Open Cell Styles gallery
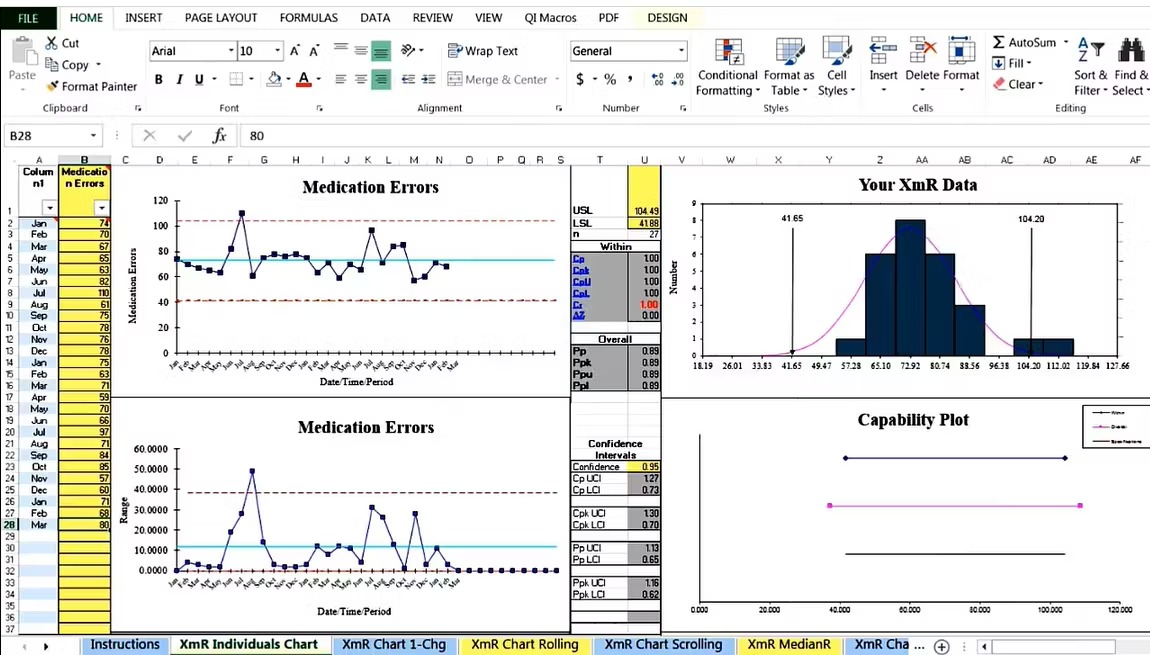Viewport: 1150px width, 655px height. [837, 67]
